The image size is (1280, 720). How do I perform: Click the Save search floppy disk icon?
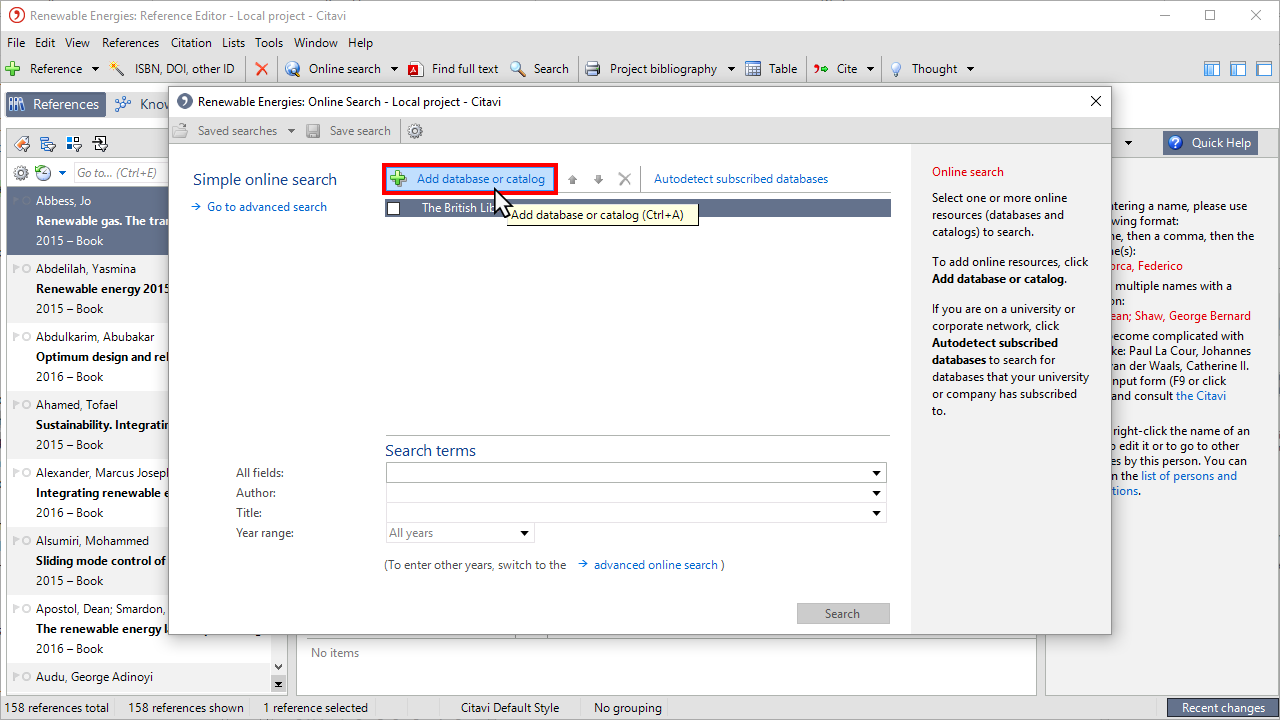click(x=313, y=131)
